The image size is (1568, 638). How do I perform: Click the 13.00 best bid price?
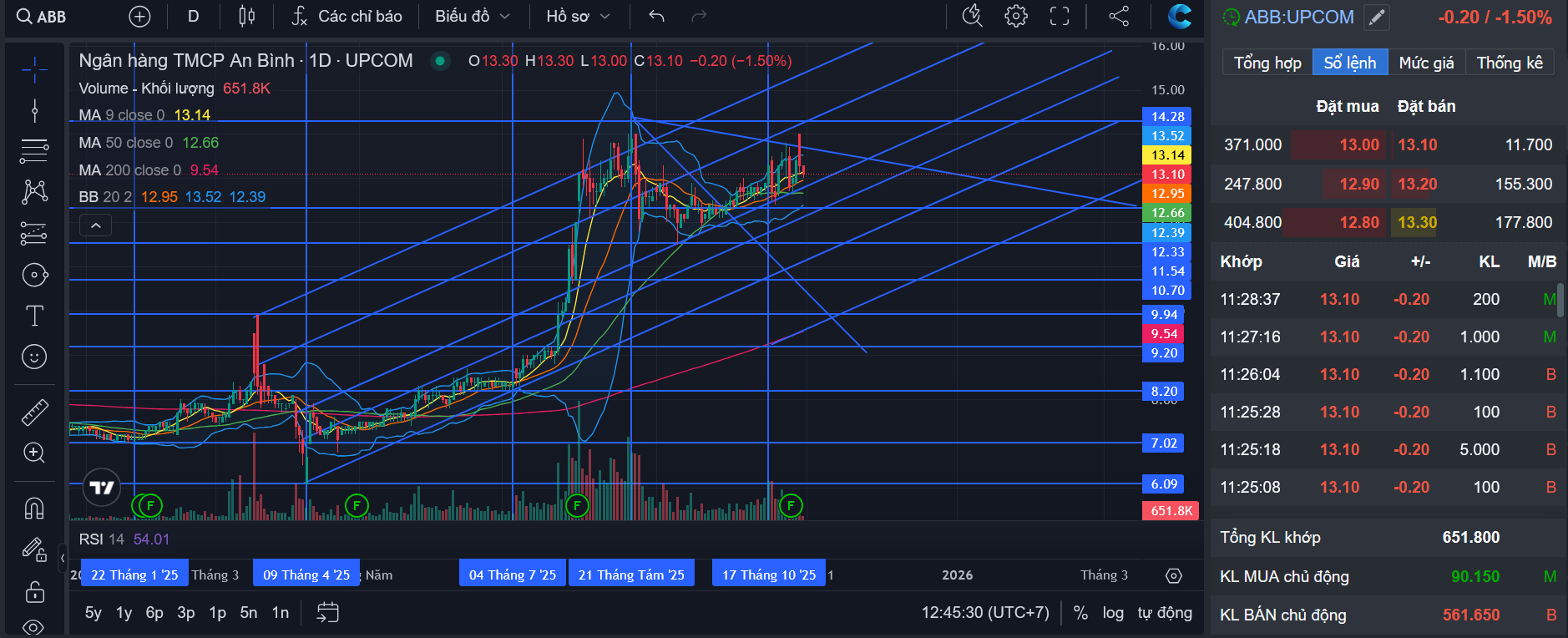1359,144
